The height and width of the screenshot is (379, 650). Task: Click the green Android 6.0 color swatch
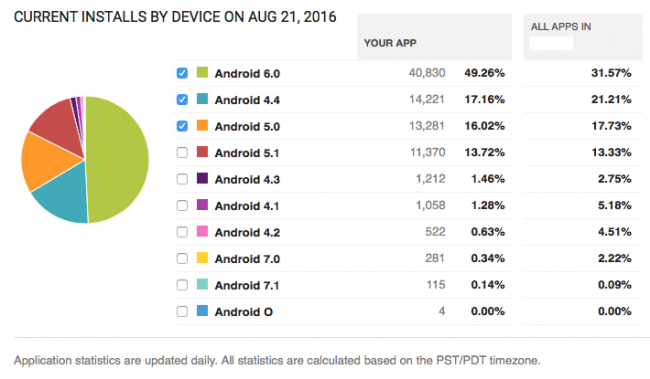click(202, 72)
